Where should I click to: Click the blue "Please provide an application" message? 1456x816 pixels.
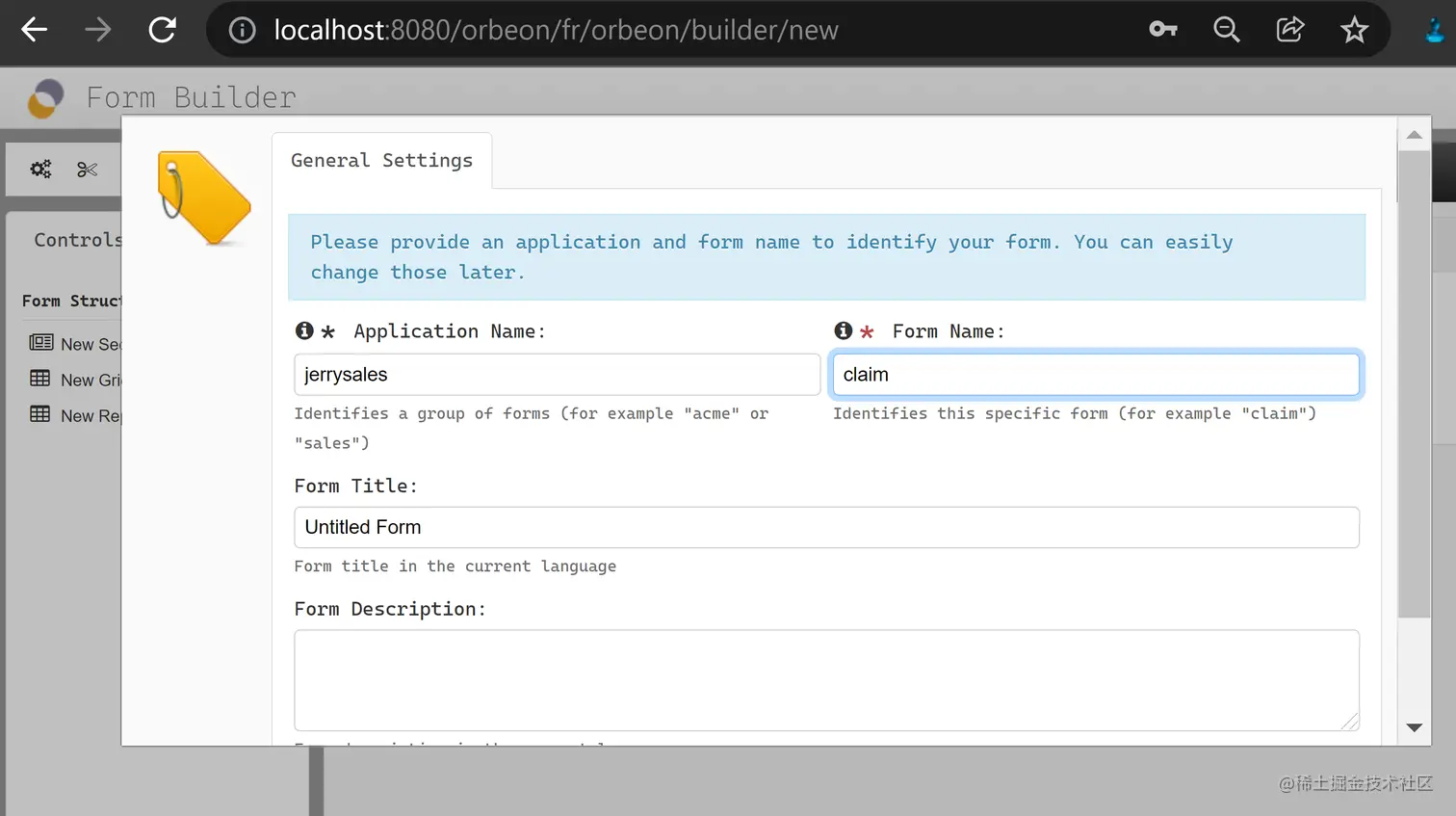(826, 257)
